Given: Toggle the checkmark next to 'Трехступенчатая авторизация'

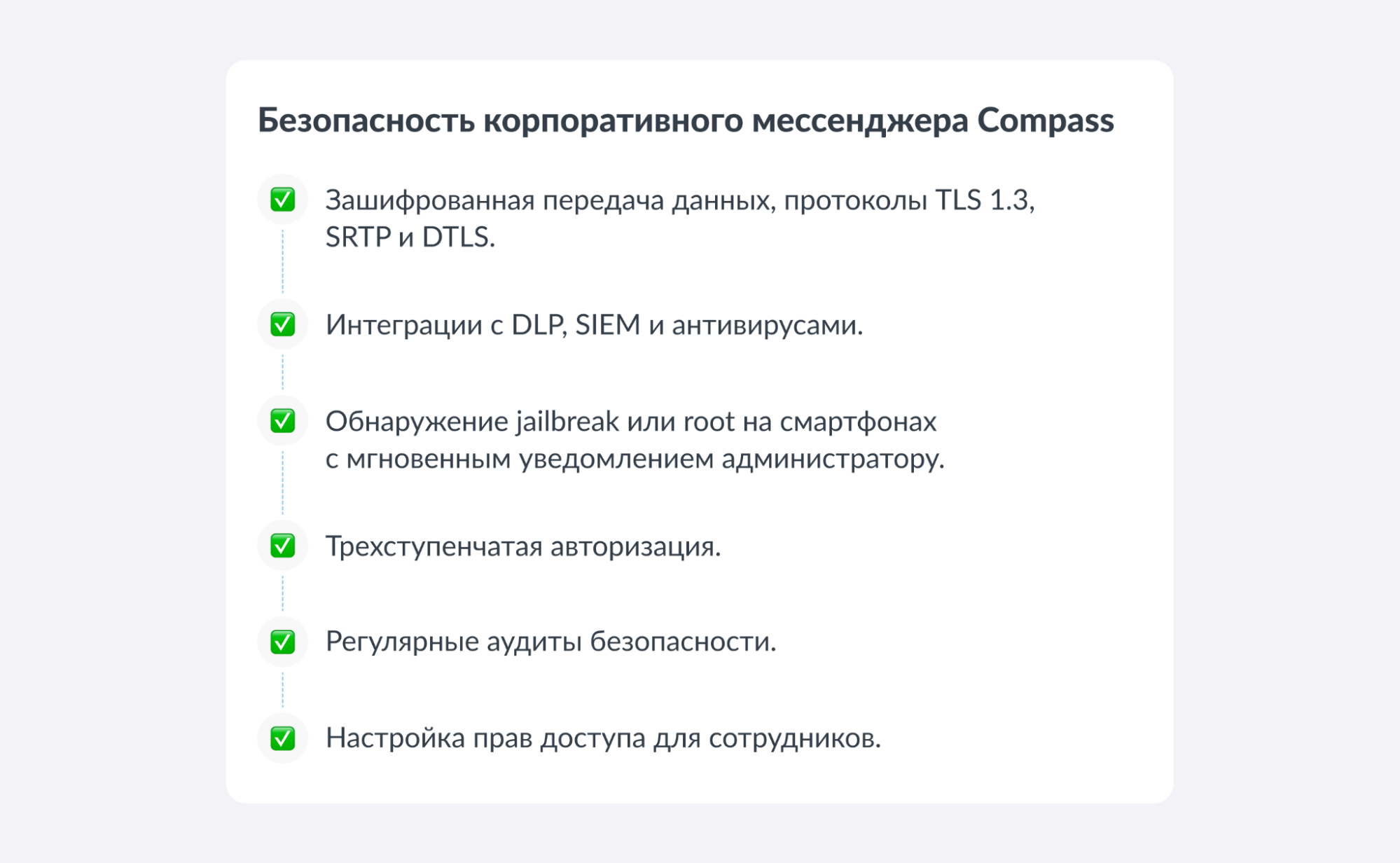Looking at the screenshot, I should (x=282, y=546).
